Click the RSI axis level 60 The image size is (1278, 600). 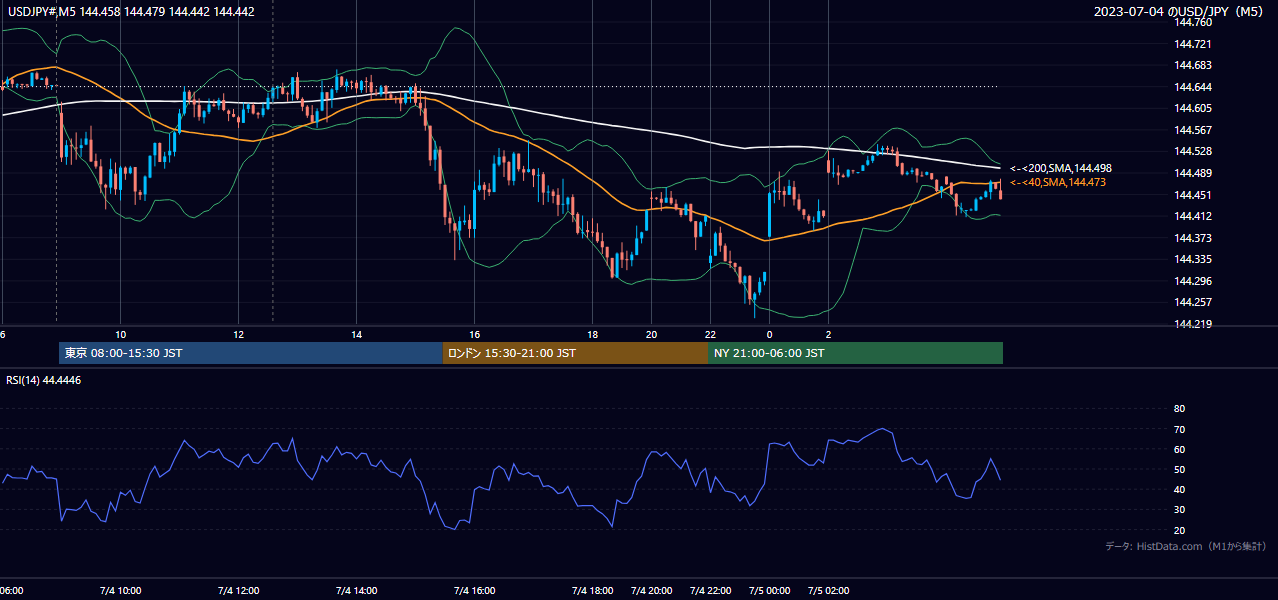click(1179, 449)
